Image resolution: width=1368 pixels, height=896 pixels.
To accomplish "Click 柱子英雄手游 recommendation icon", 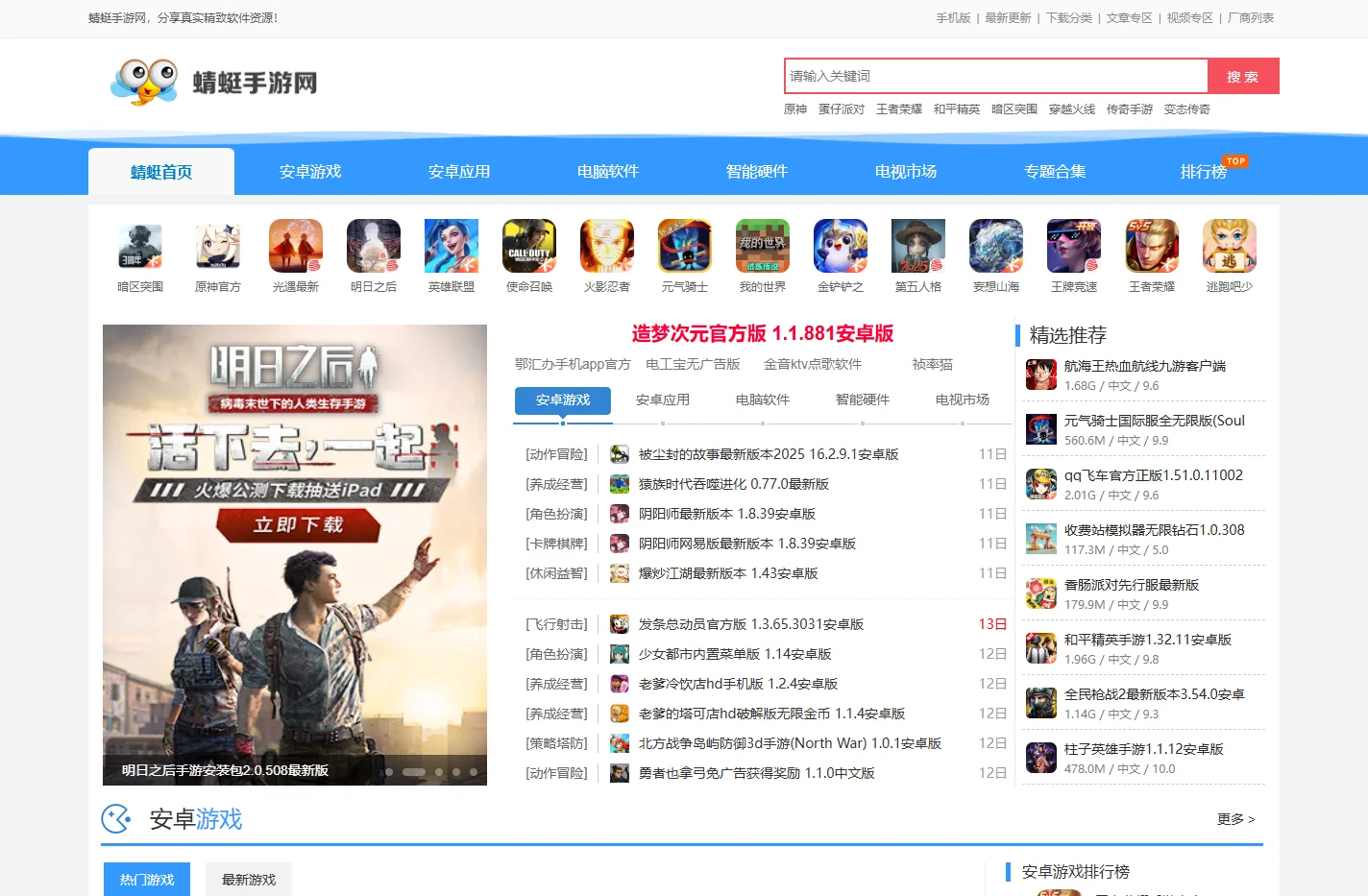I will tap(1041, 758).
